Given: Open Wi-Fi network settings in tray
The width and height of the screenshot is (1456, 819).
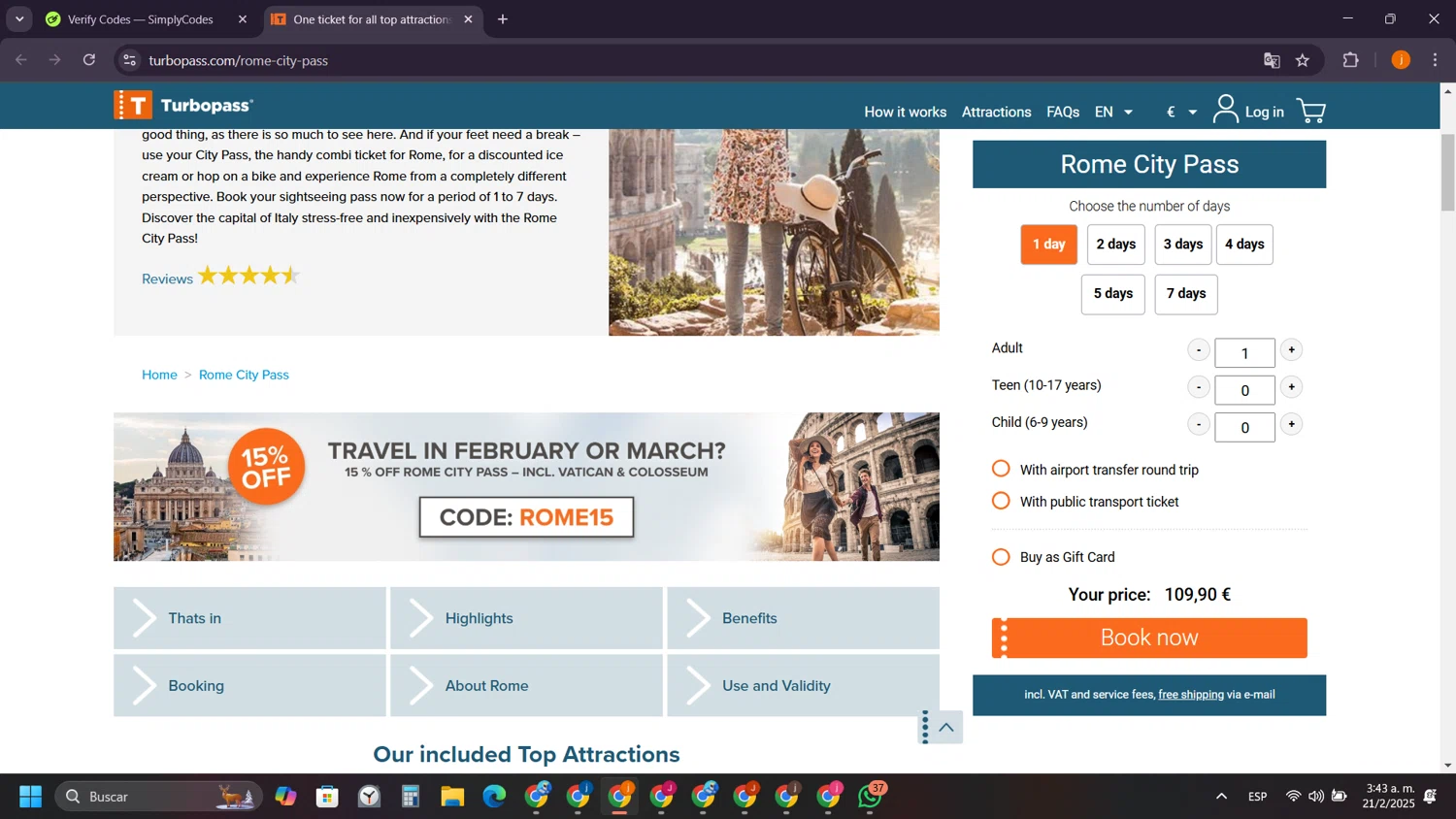Looking at the screenshot, I should coord(1293,797).
